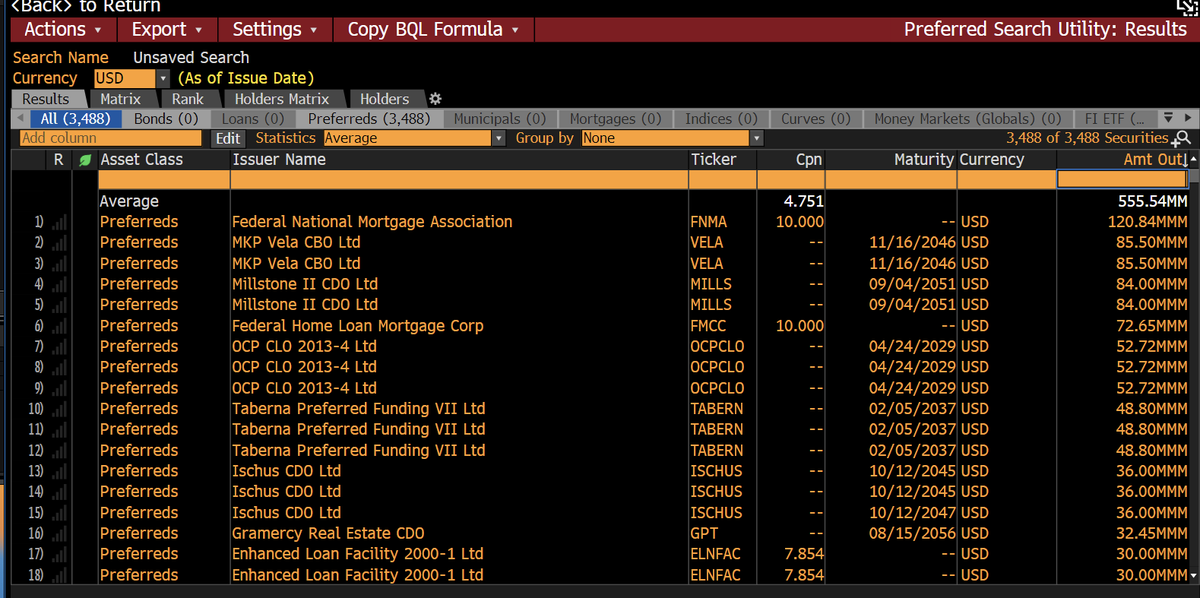Switch to the Matrix tab
1200x598 pixels.
pyautogui.click(x=120, y=99)
